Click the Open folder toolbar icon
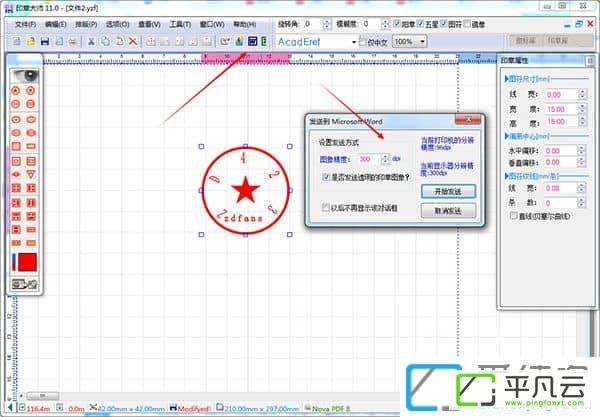 click(31, 41)
